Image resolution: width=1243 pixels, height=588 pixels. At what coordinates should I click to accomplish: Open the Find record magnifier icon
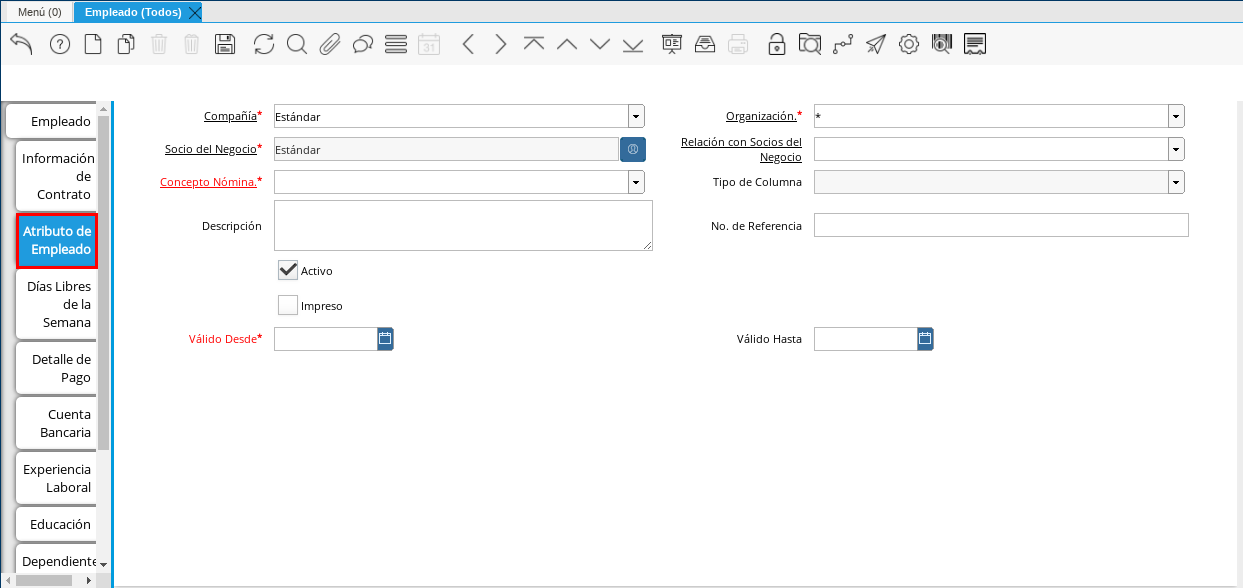pyautogui.click(x=297, y=44)
